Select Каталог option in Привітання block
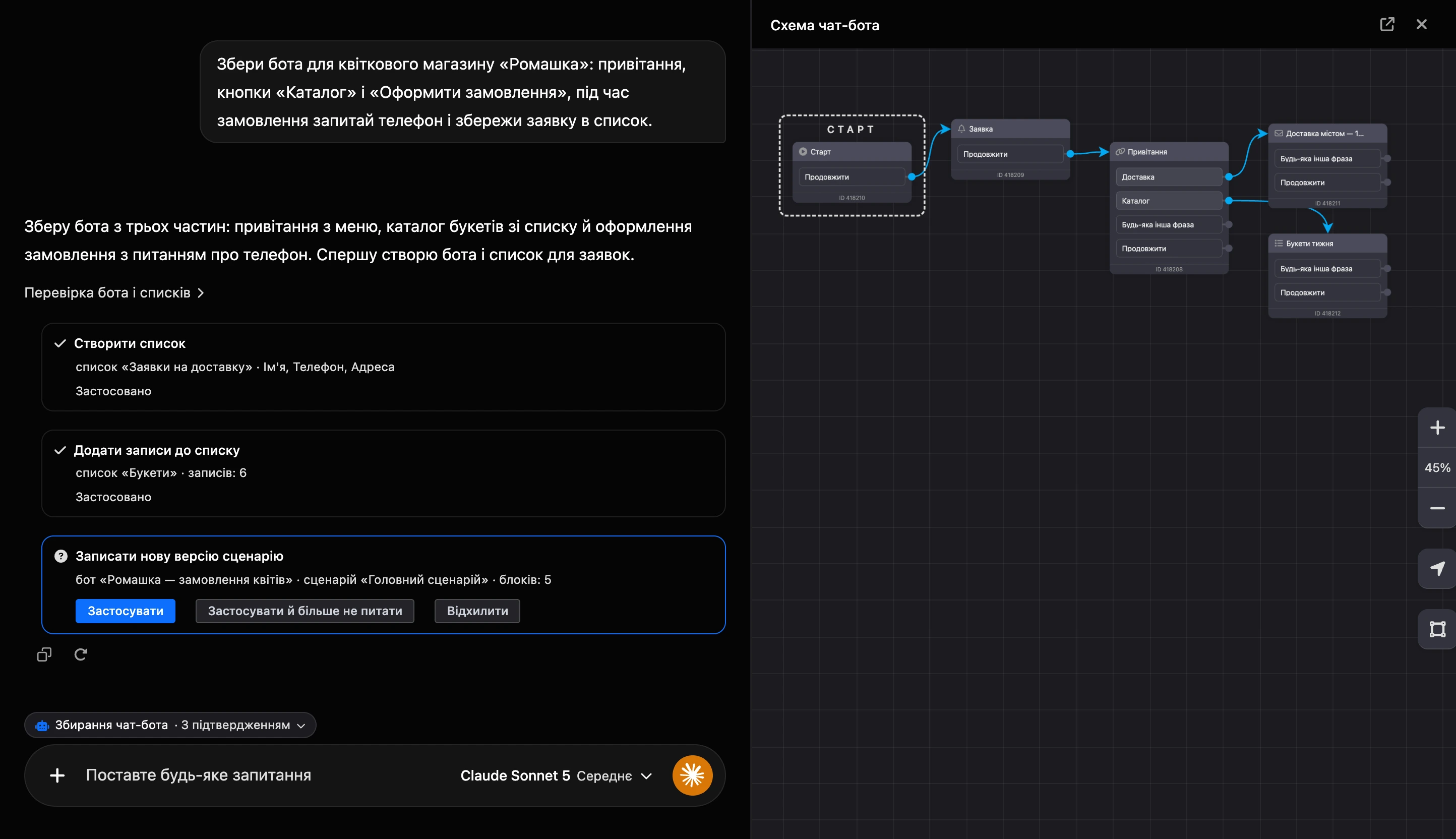 [x=1169, y=201]
